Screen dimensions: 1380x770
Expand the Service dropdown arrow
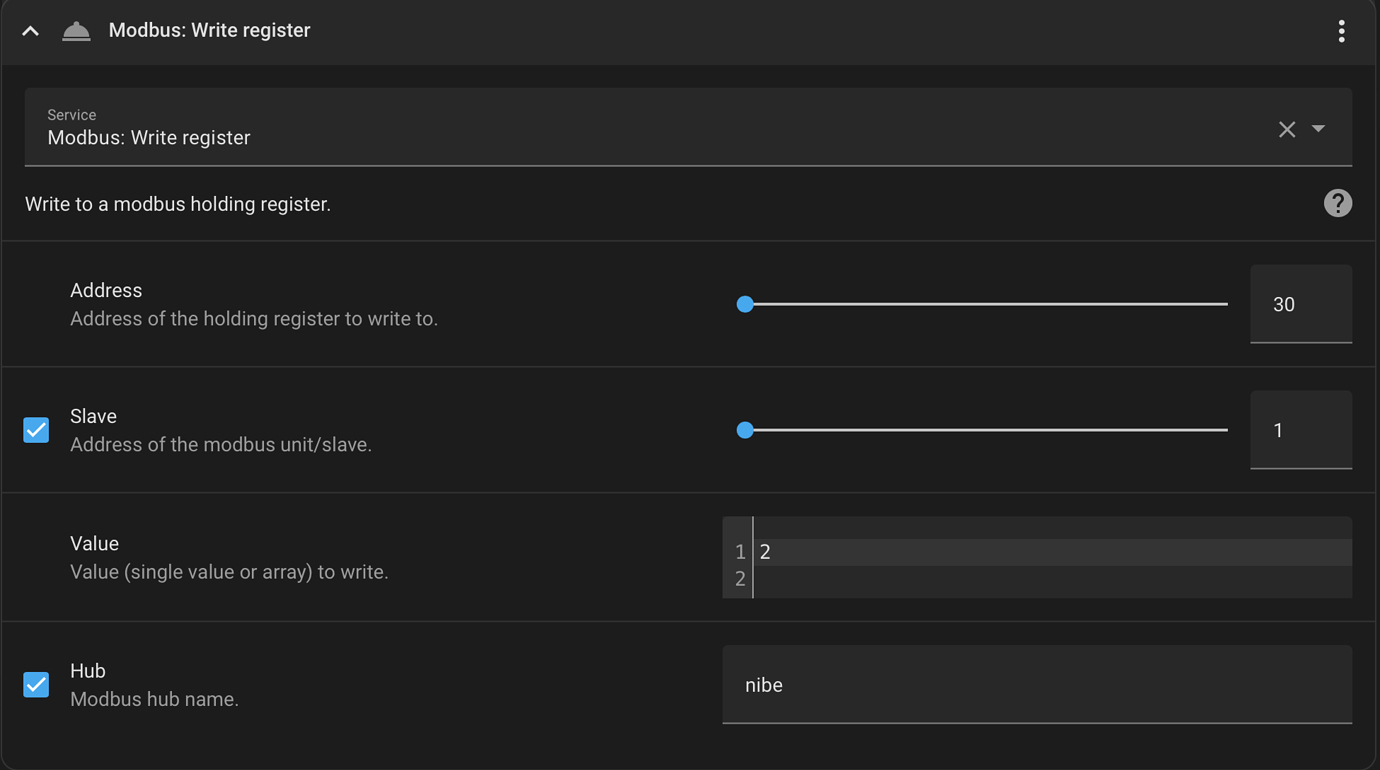click(1318, 129)
